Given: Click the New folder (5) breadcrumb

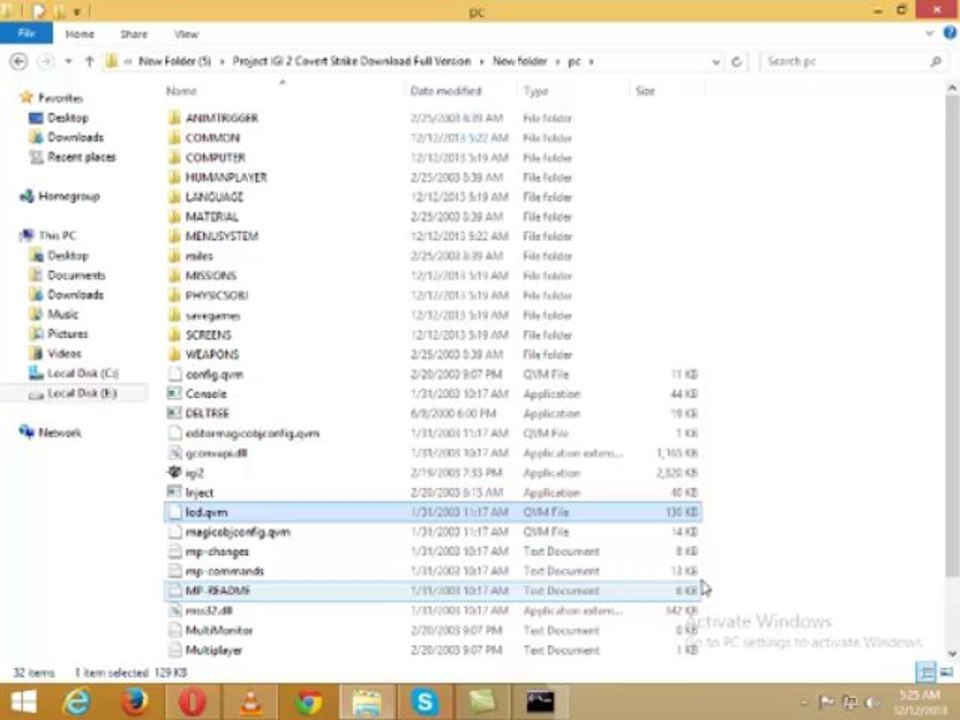Looking at the screenshot, I should (x=174, y=61).
